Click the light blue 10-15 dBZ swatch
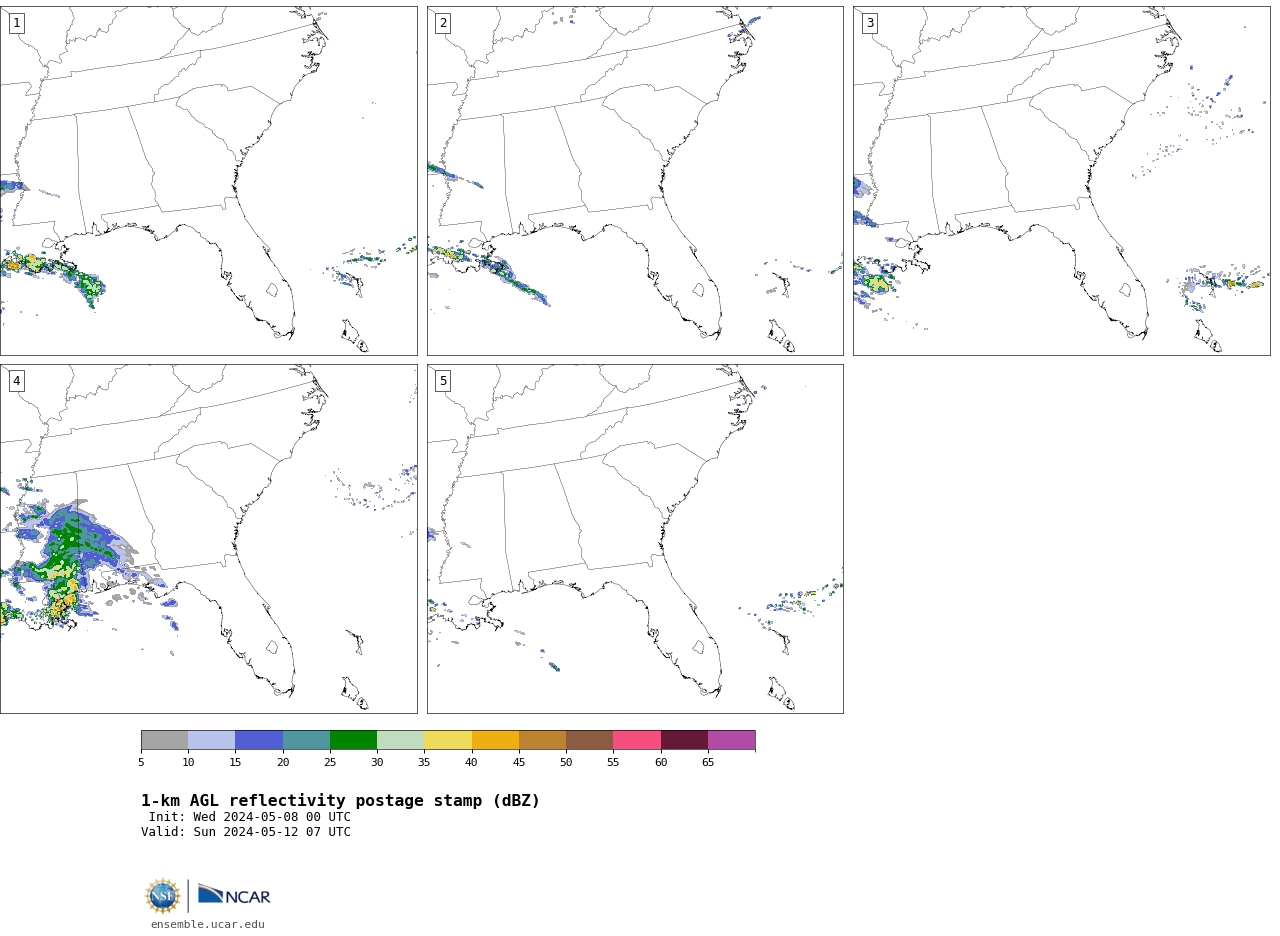Viewport: 1280px width, 936px height. (x=212, y=740)
